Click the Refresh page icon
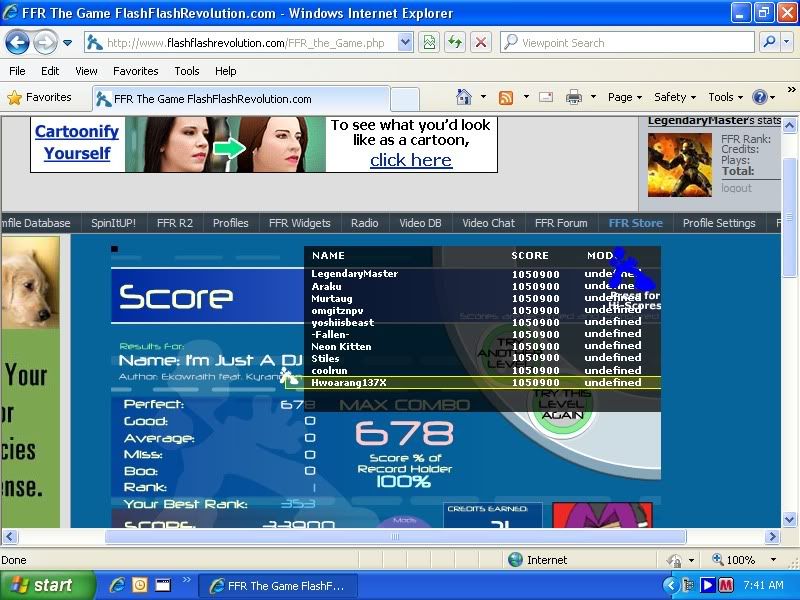 pos(455,42)
